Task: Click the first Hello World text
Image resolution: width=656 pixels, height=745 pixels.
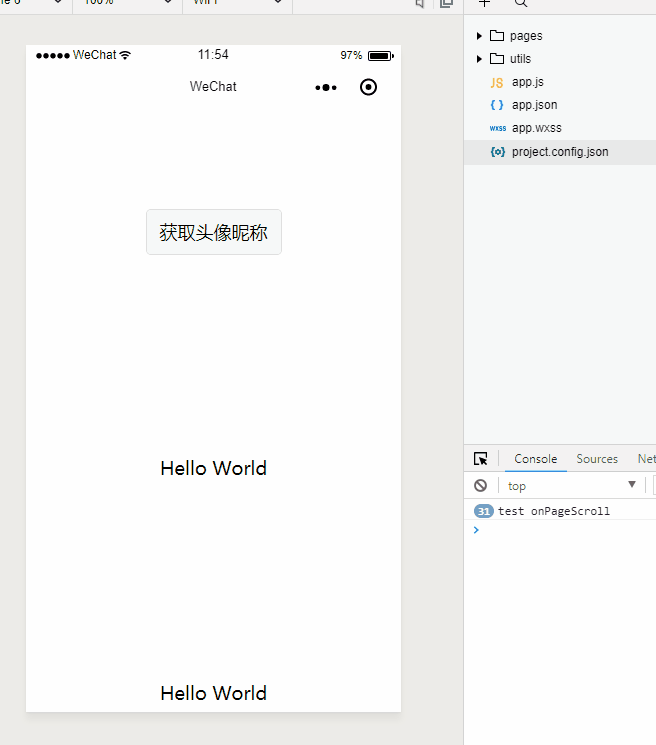Action: 214,468
